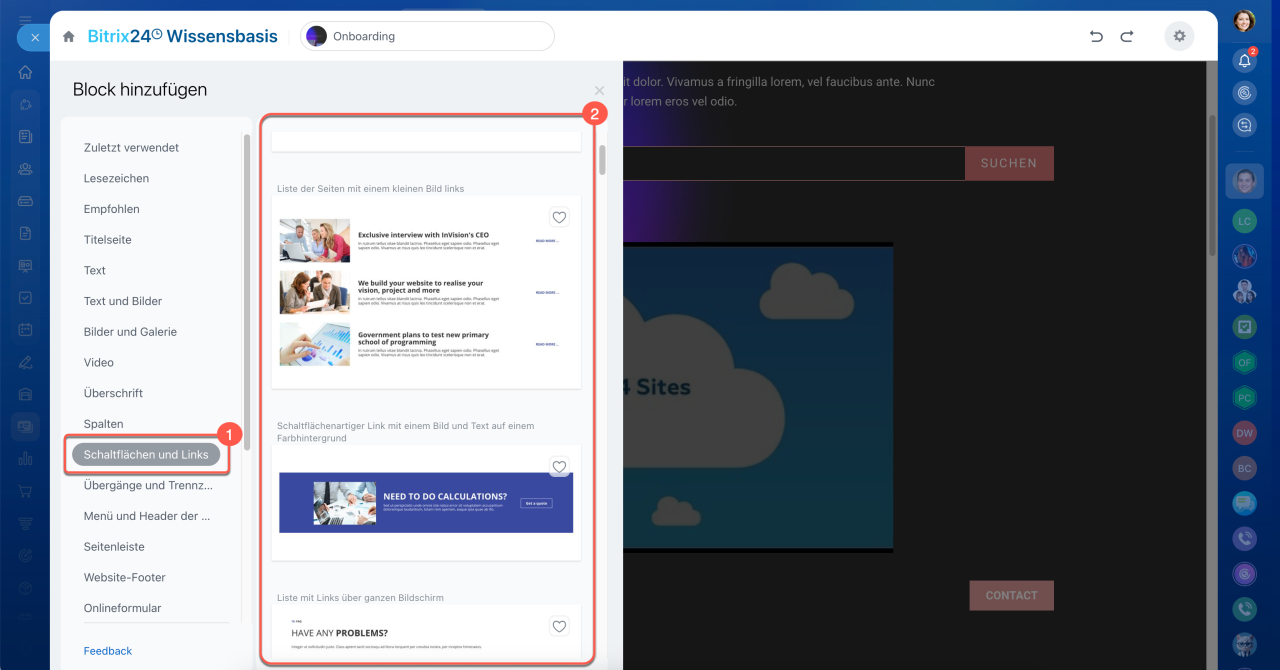Image resolution: width=1280 pixels, height=670 pixels.
Task: Favorite the NEED TO DO CALCULATIONS block
Action: (559, 467)
